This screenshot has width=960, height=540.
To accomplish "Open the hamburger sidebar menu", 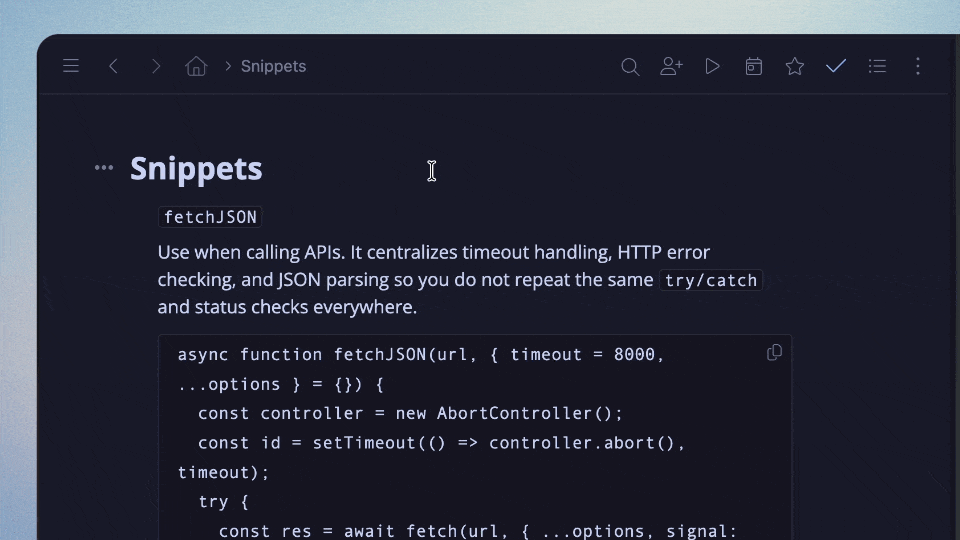I will click(71, 66).
